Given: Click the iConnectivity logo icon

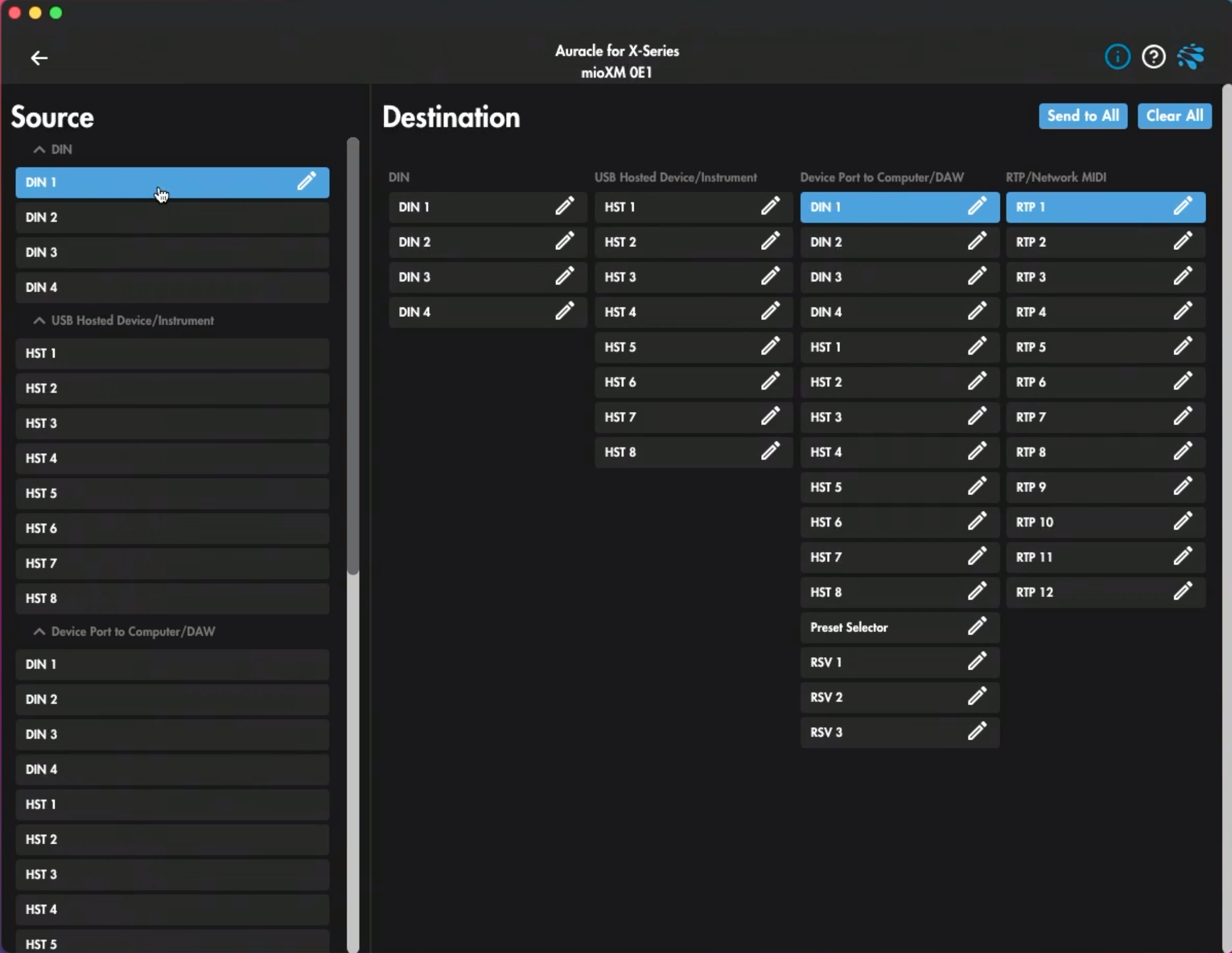Looking at the screenshot, I should [x=1191, y=57].
